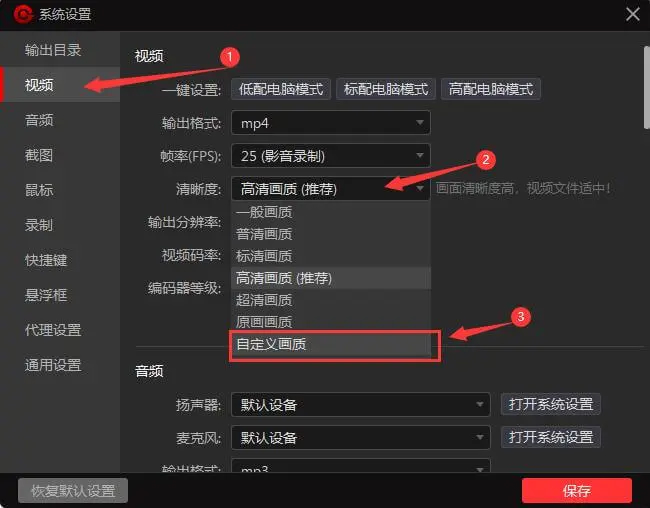Collapse the 清晰度 dropdown
The width and height of the screenshot is (650, 508).
click(331, 189)
